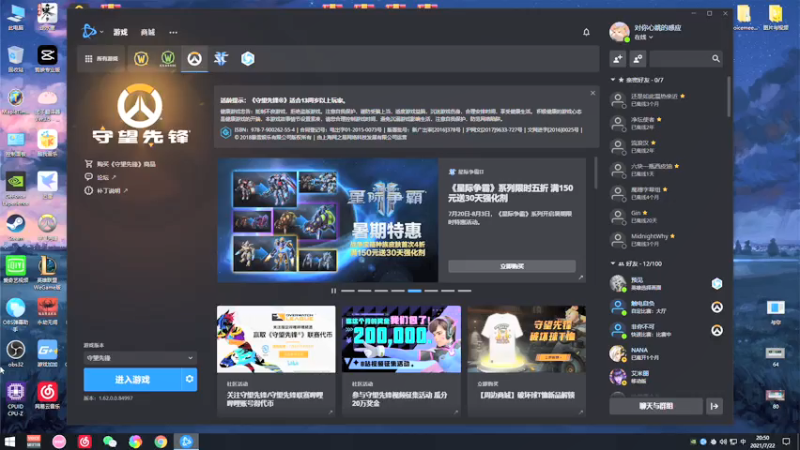Click the add friend icon
The image size is (800, 450).
[x=617, y=59]
